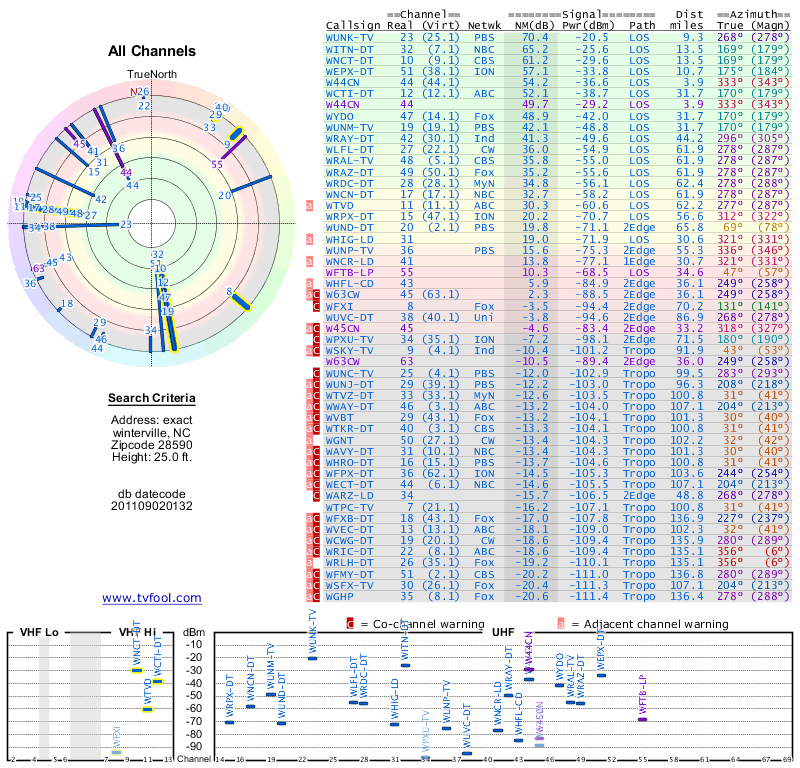This screenshot has height=768, width=800.
Task: Click the Path column header
Action: [642, 26]
